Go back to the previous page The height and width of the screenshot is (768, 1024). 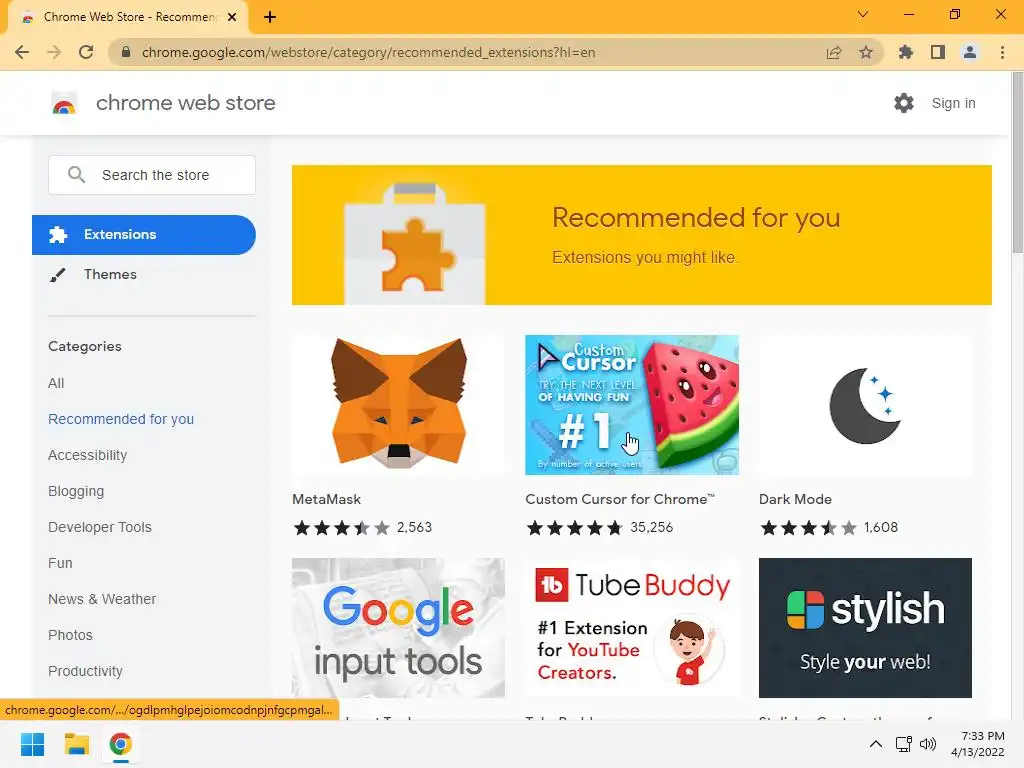[22, 52]
